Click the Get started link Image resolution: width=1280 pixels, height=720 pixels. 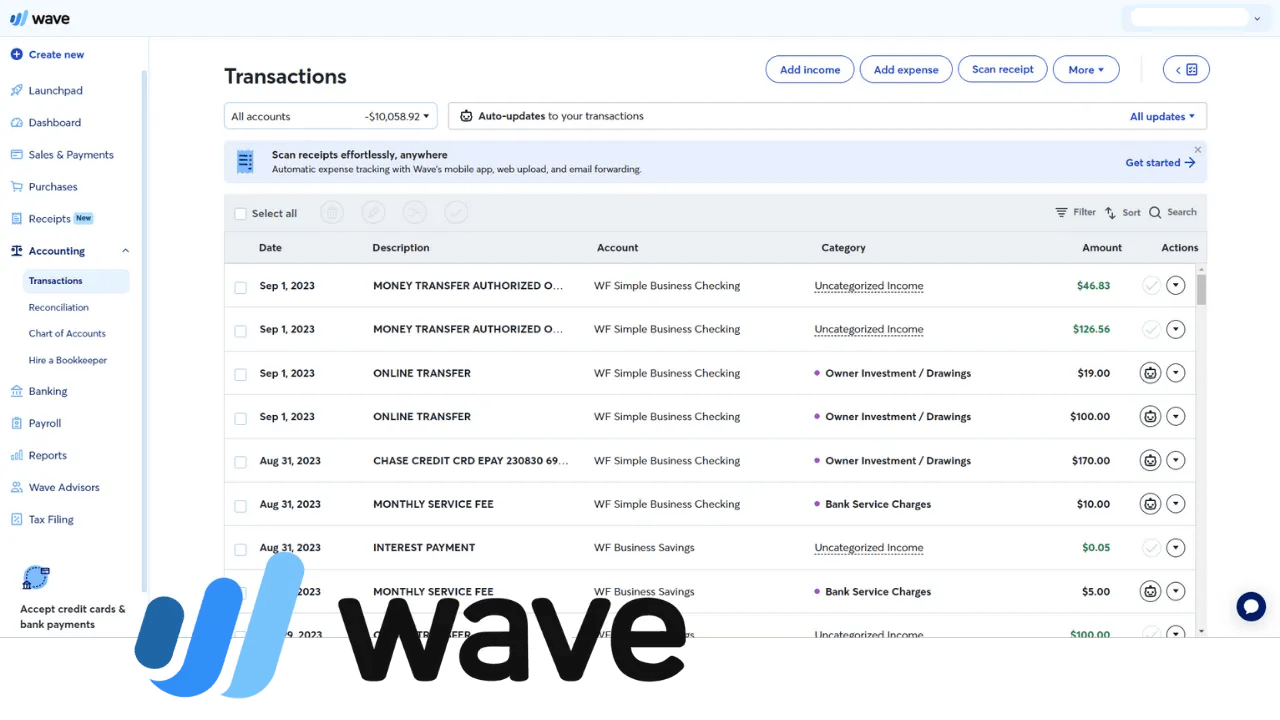(x=1160, y=162)
